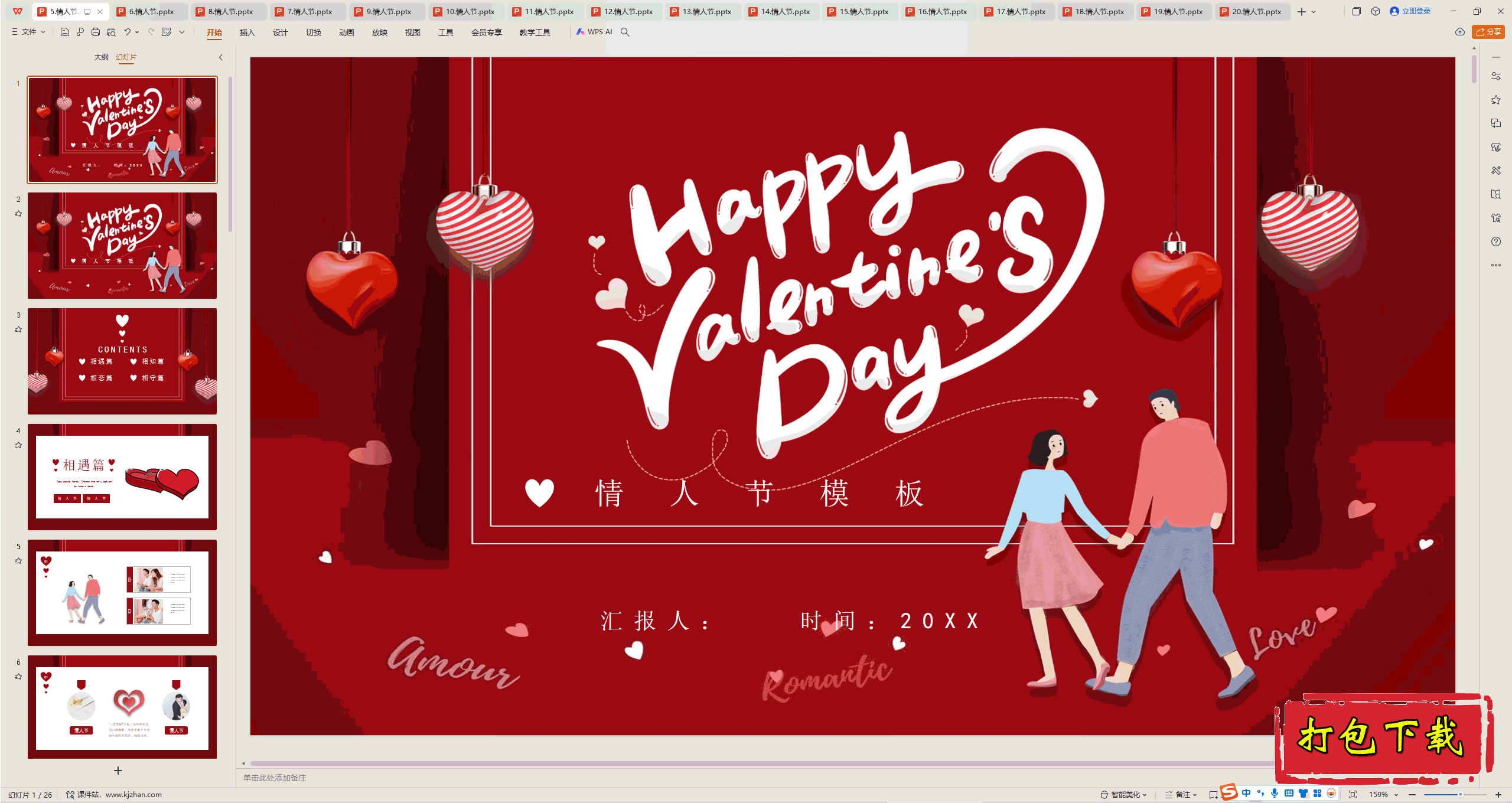Select slide 4 相遇篇 thumbnail
The height and width of the screenshot is (803, 1512).
tap(122, 476)
